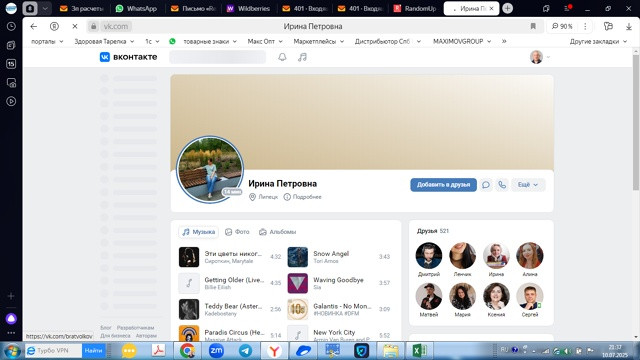640x360 pixels.
Task: Open the Маркетплейсы bookmarks folder
Action: [x=318, y=41]
